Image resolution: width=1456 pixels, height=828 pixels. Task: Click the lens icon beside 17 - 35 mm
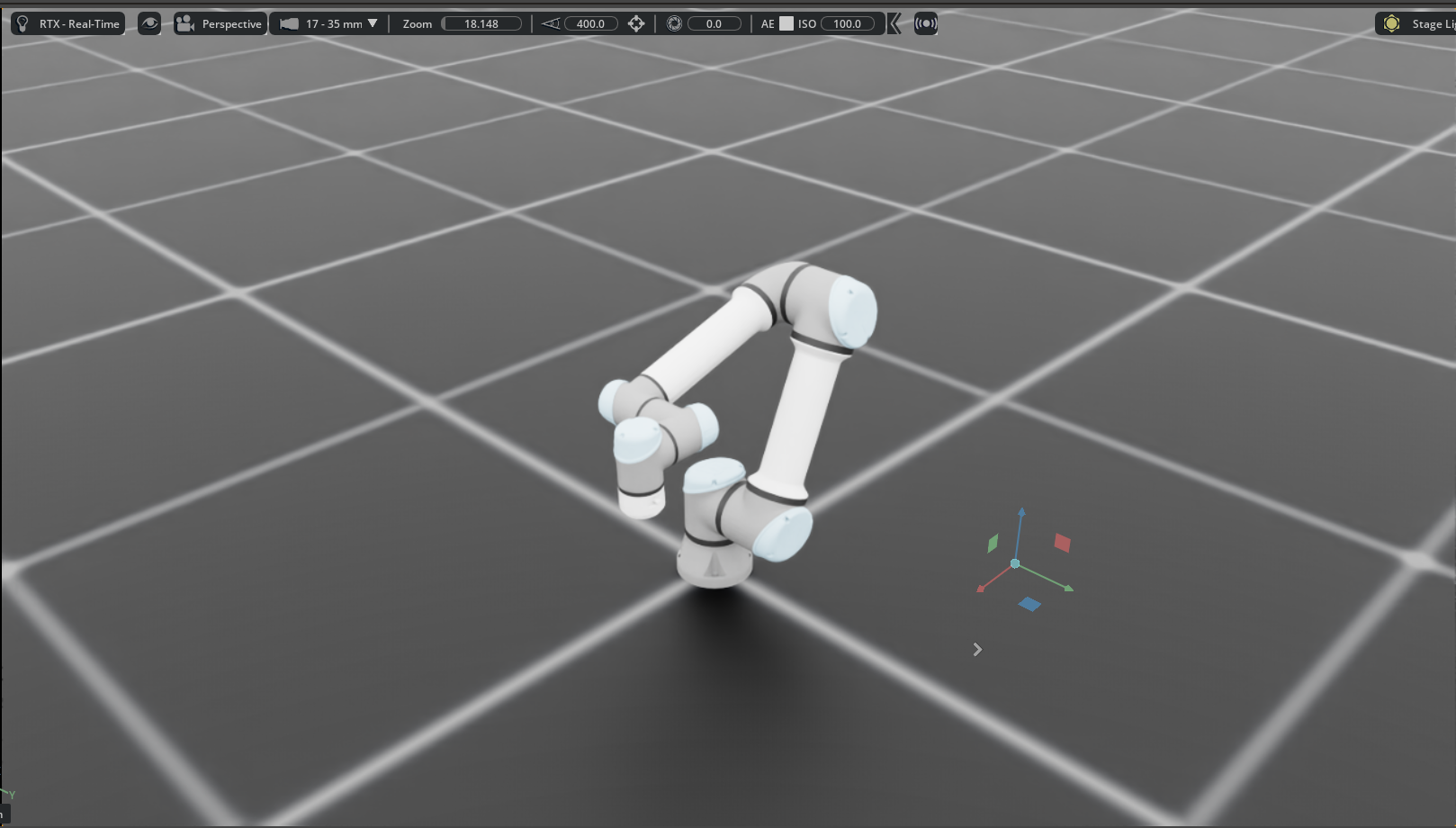289,24
